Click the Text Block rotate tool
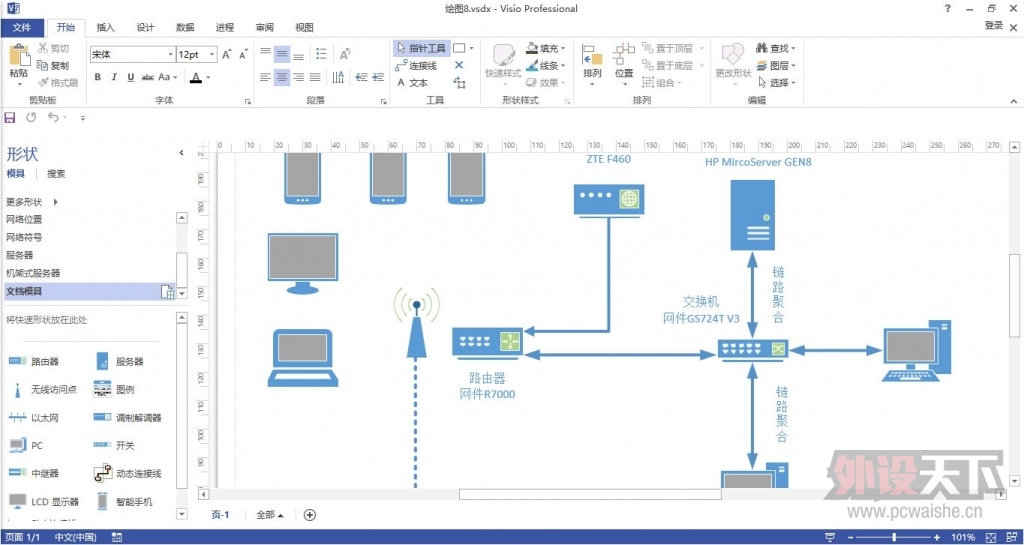1024x545 pixels. point(460,83)
